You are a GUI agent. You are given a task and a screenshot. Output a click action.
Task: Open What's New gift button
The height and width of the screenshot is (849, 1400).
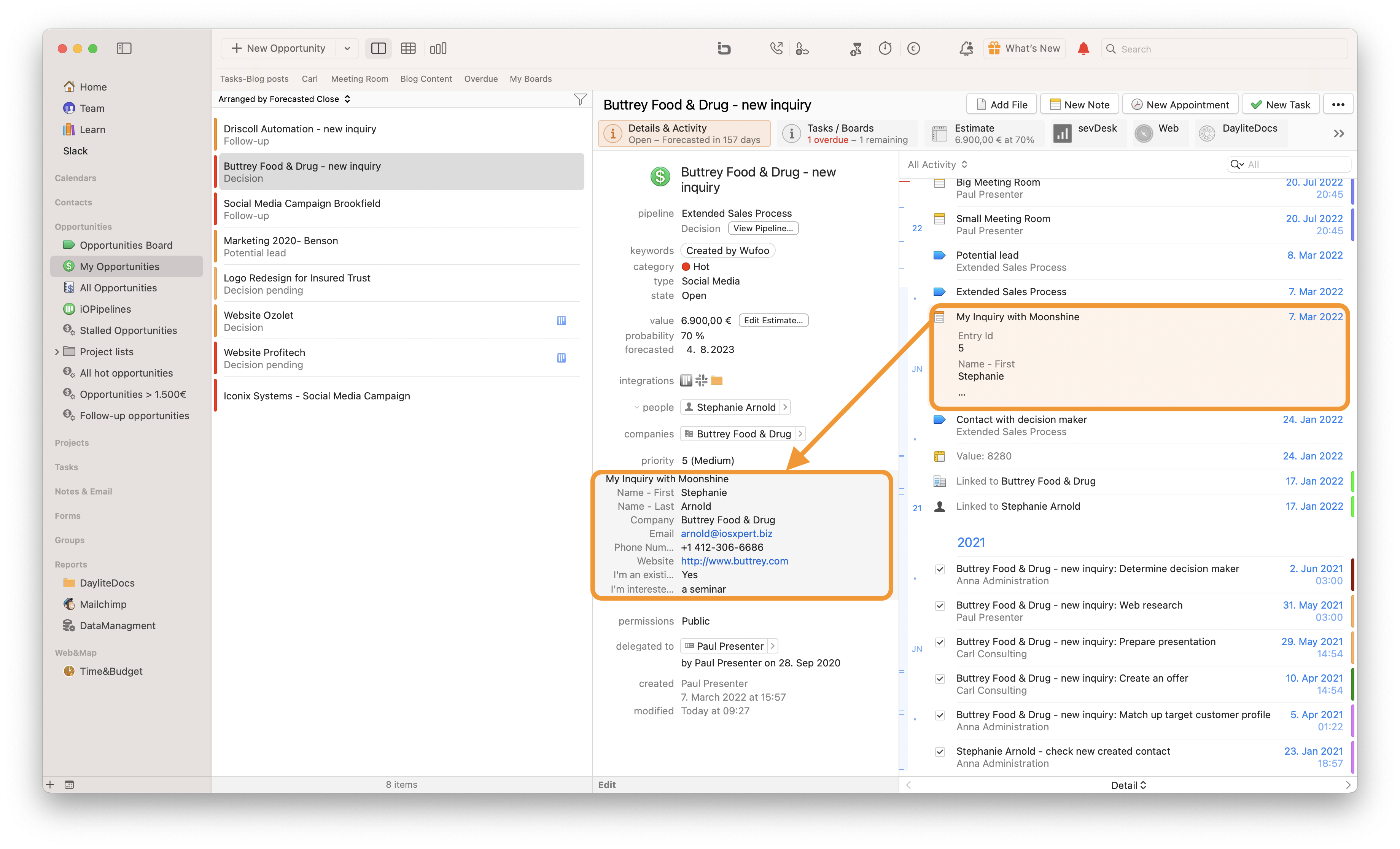coord(1025,48)
